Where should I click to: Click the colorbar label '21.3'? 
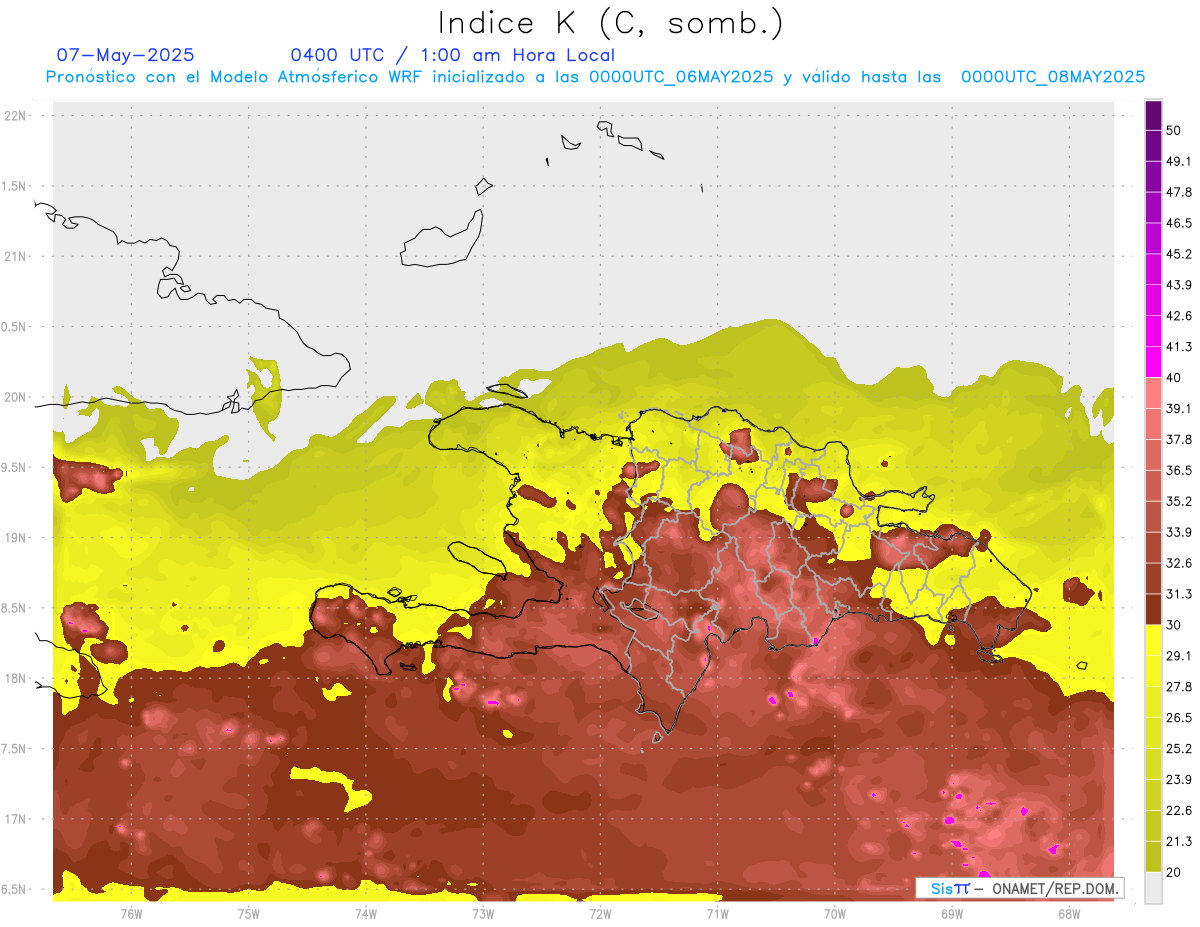[1178, 841]
